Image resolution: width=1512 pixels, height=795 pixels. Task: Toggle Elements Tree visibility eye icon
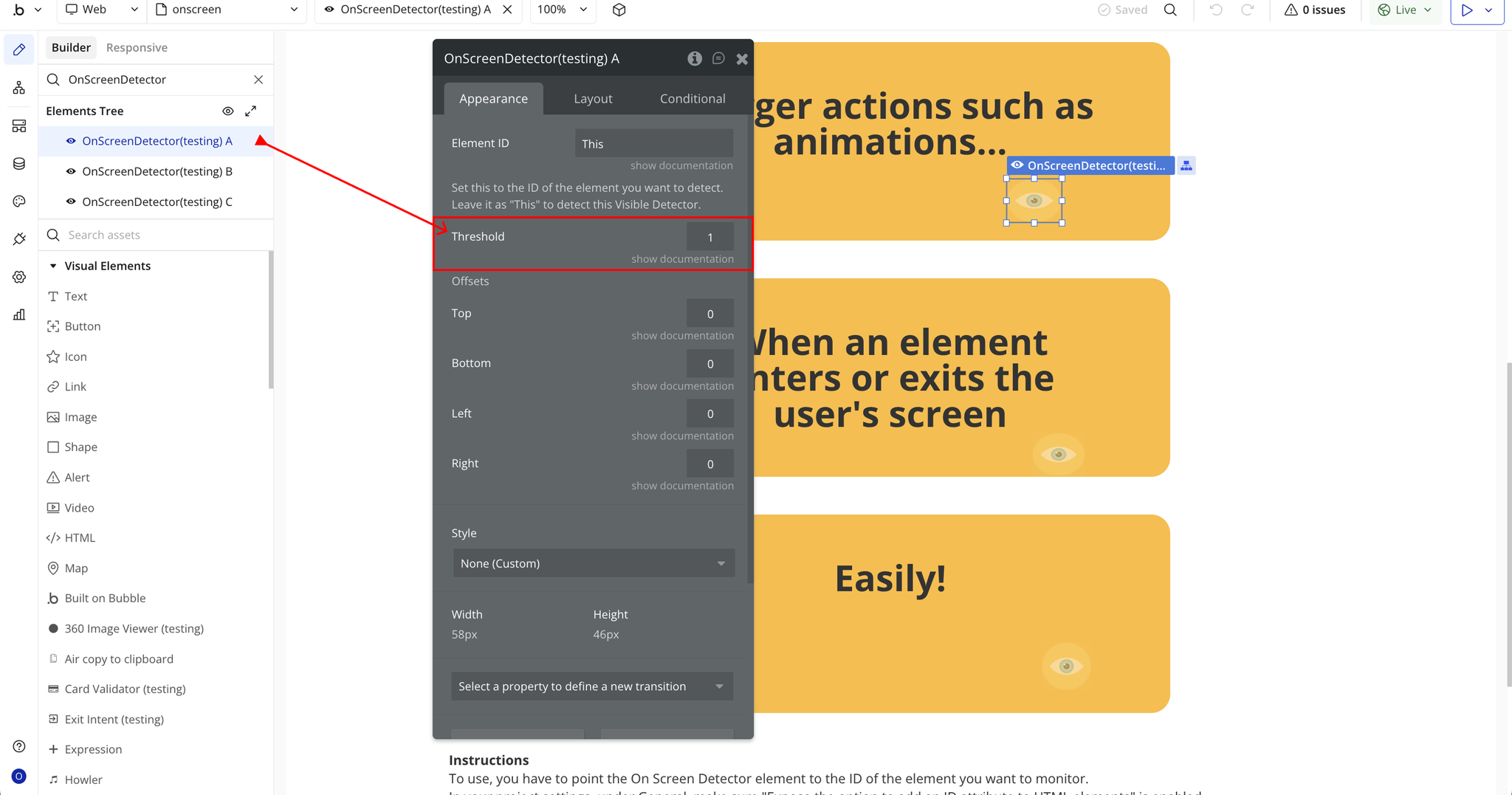tap(228, 111)
